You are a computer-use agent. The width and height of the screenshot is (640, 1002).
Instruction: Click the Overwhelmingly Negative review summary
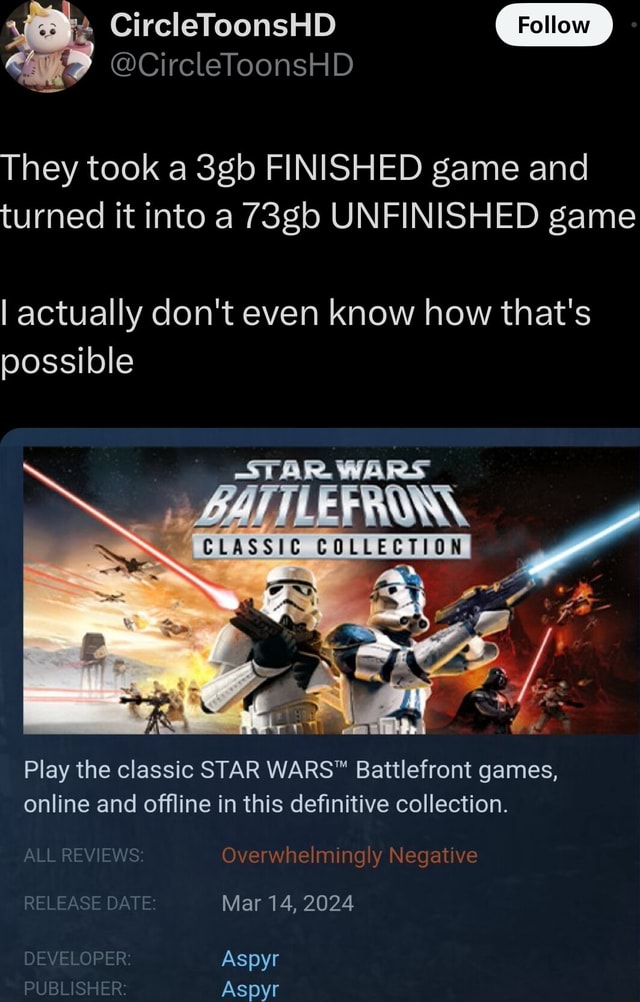click(349, 855)
